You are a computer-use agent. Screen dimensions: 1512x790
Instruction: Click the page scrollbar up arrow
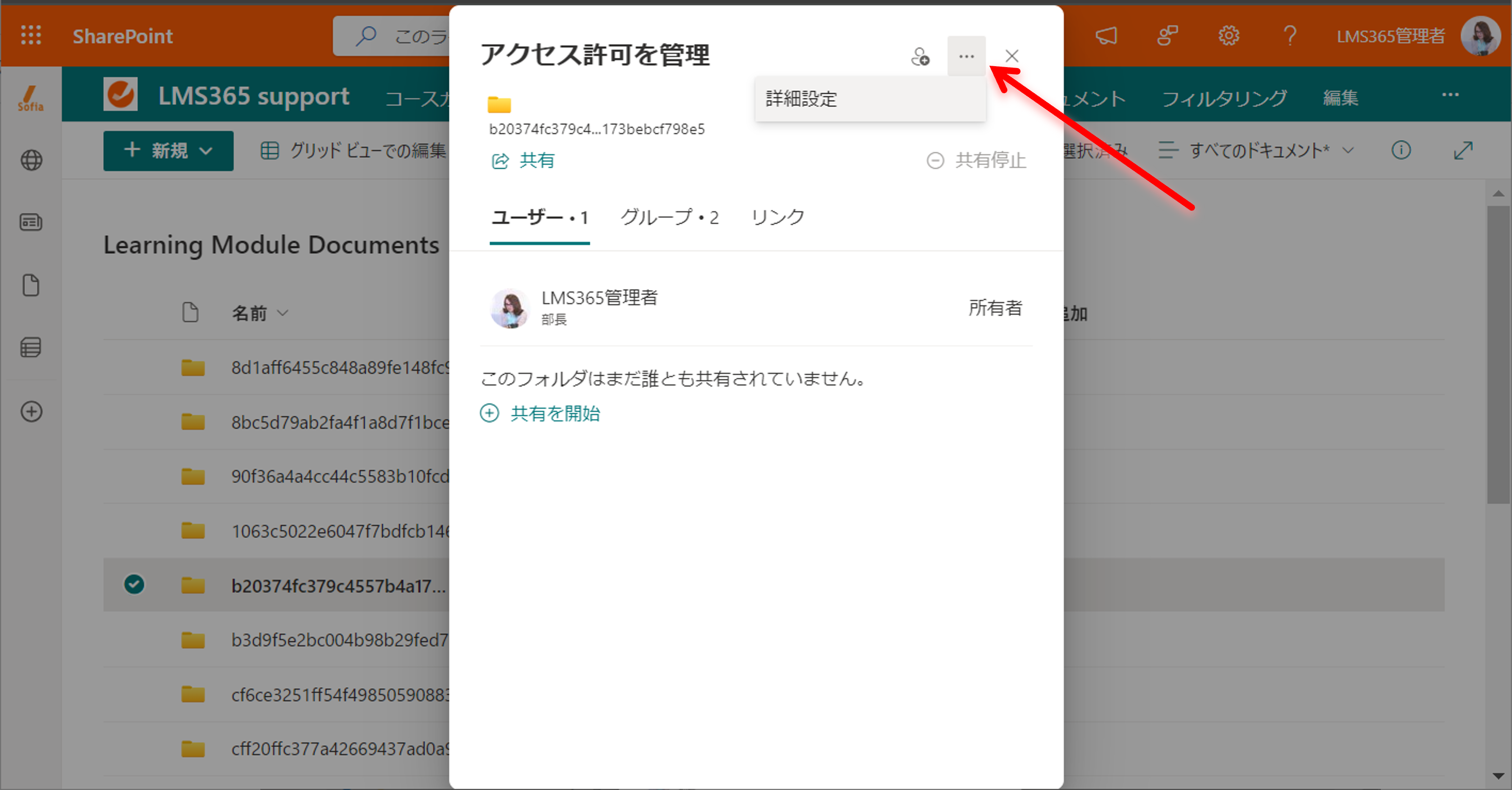pyautogui.click(x=1498, y=193)
